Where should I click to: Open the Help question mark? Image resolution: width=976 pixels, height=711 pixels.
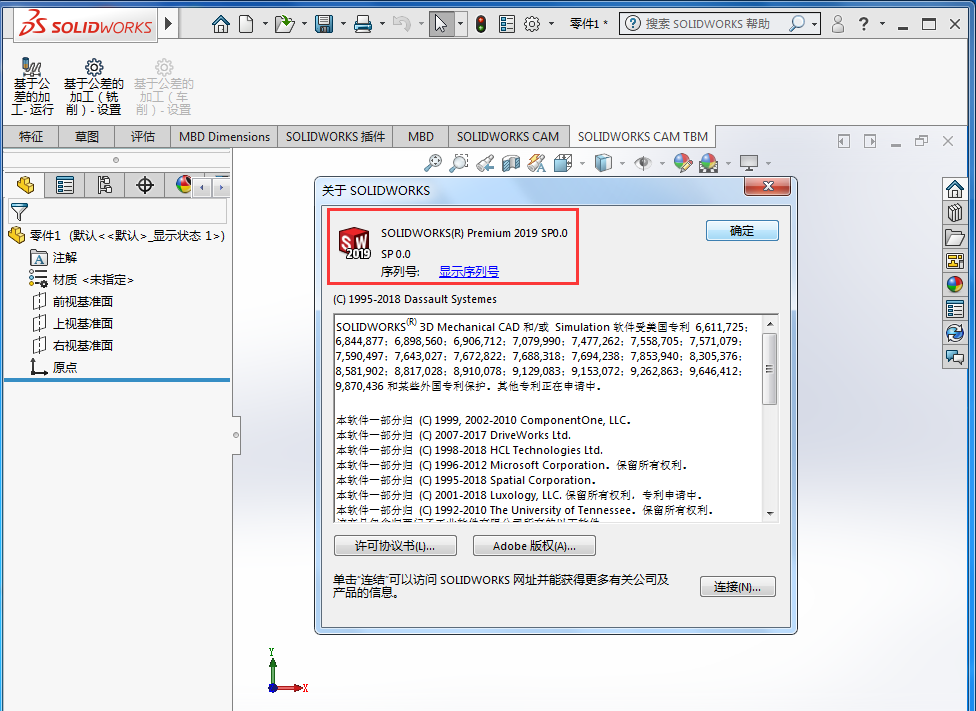pos(863,24)
